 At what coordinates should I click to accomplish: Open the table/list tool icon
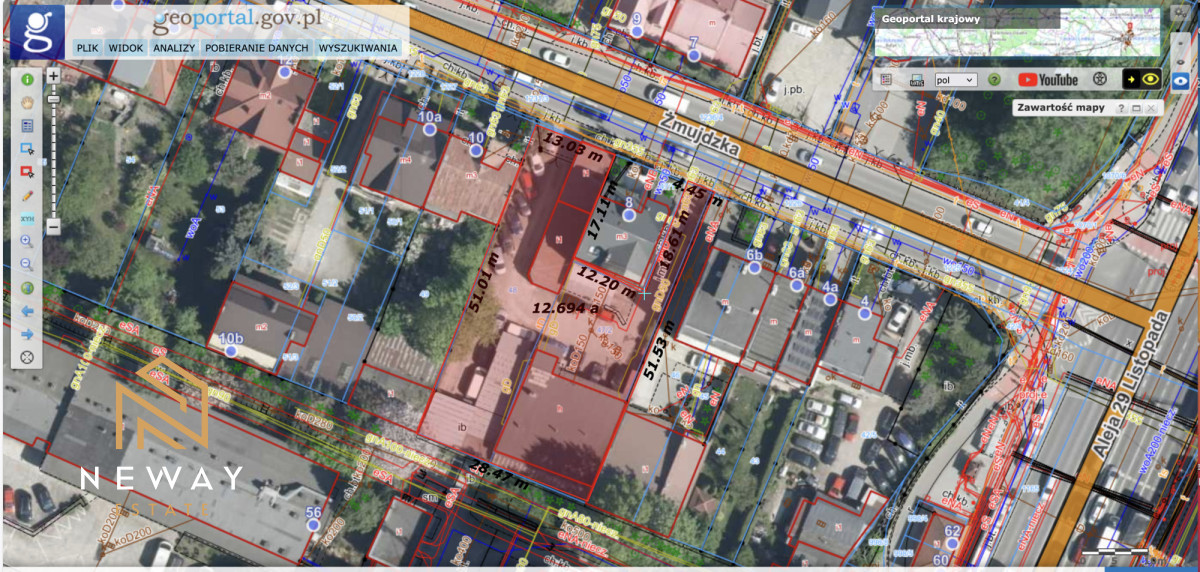coord(27,125)
